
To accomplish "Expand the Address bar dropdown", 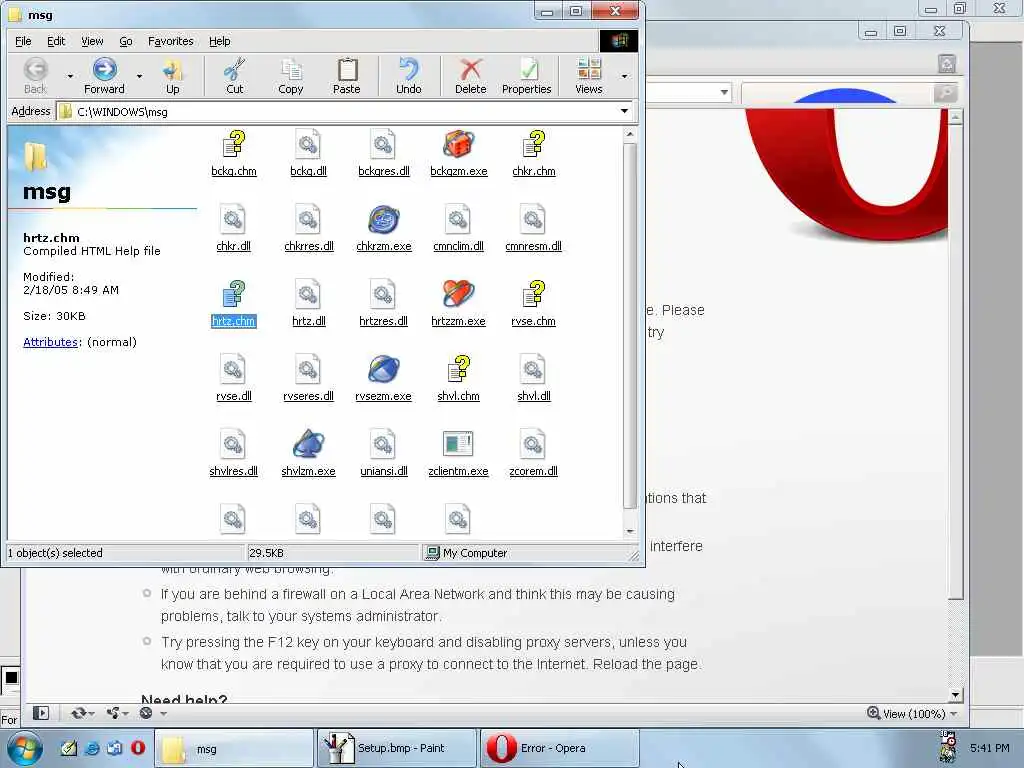I will tap(624, 111).
